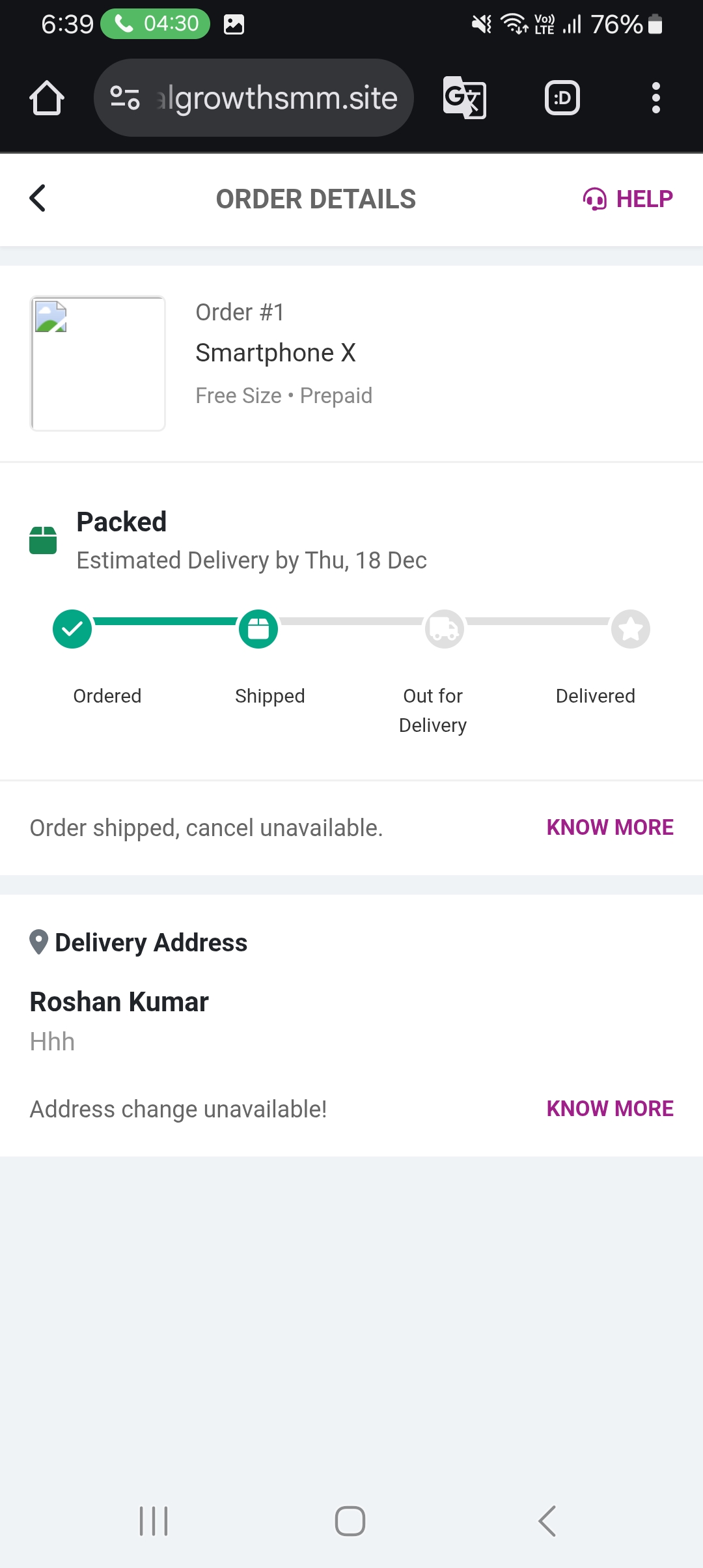
Task: Tap the ongoing call timer pill
Action: point(156,24)
